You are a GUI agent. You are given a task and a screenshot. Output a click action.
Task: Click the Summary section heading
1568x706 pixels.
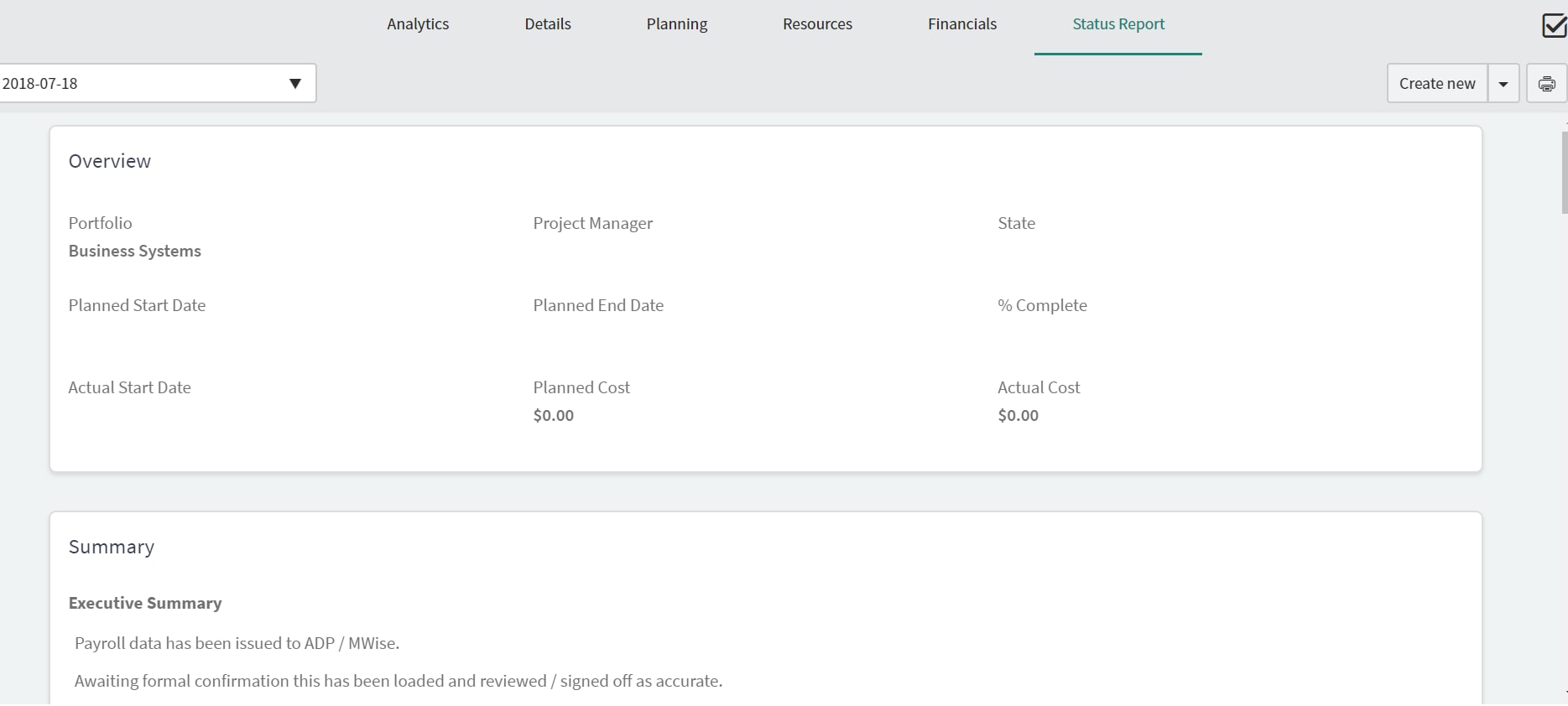pyautogui.click(x=112, y=547)
